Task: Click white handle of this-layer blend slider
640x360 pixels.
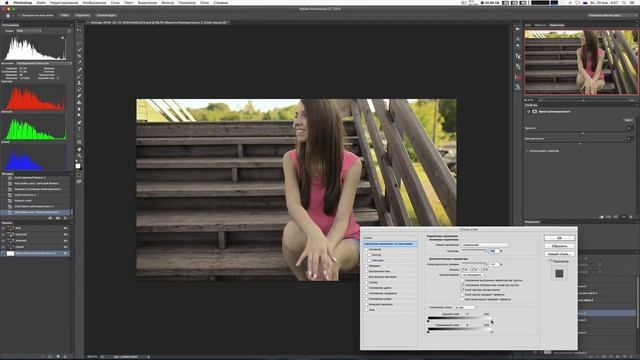Action: pos(491,321)
